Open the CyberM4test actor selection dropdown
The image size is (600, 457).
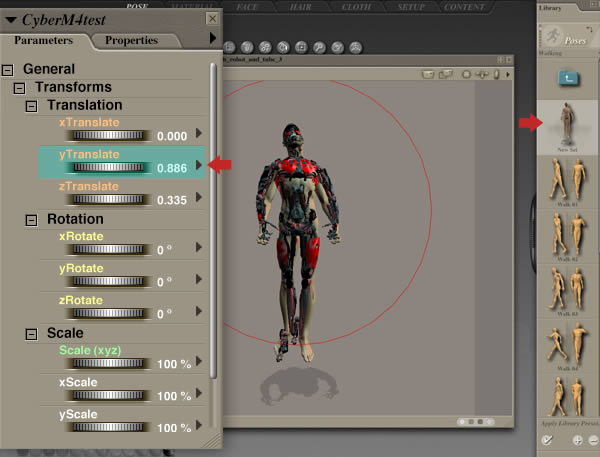coord(11,20)
